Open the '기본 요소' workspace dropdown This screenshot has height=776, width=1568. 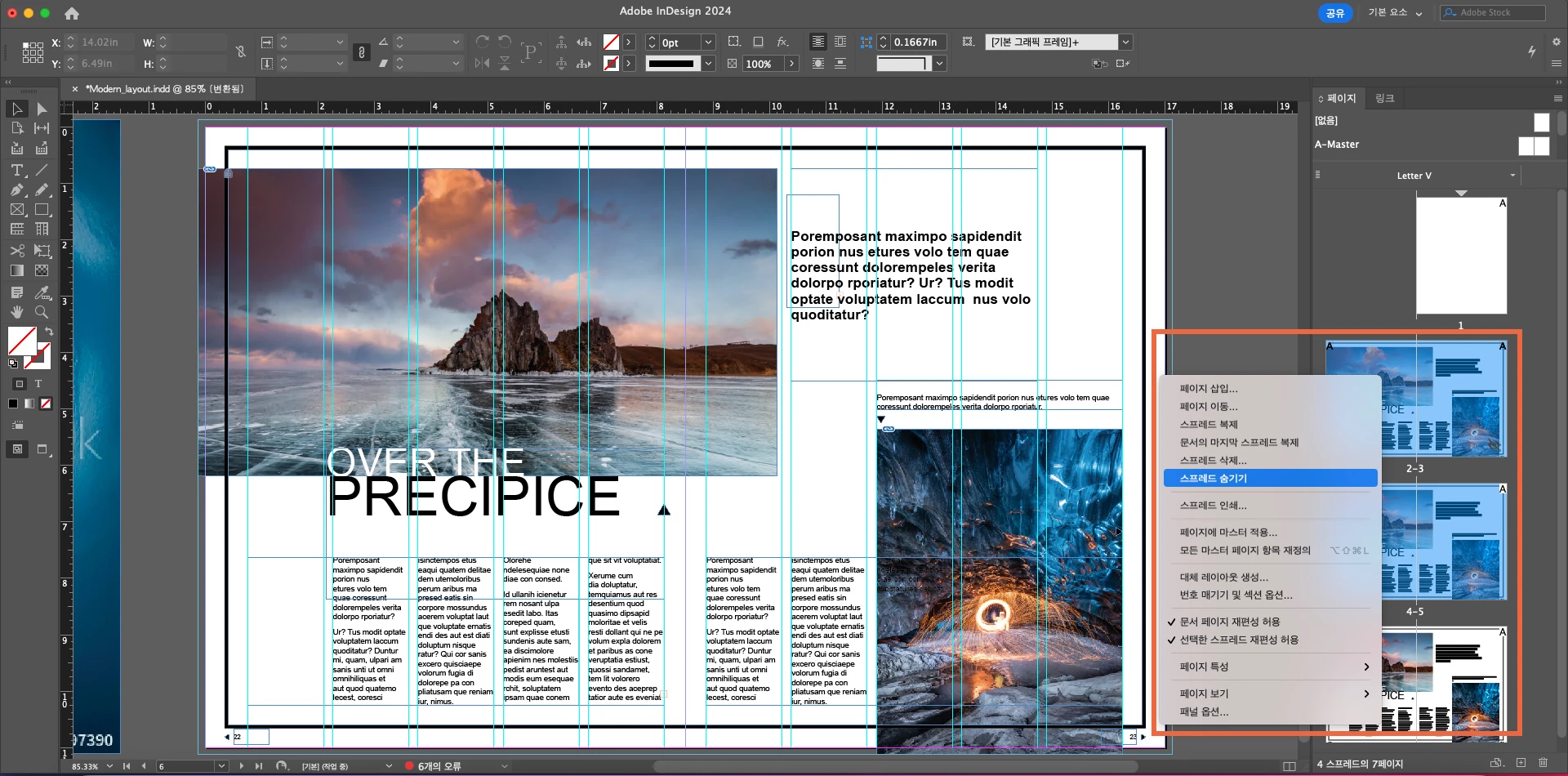(1395, 13)
